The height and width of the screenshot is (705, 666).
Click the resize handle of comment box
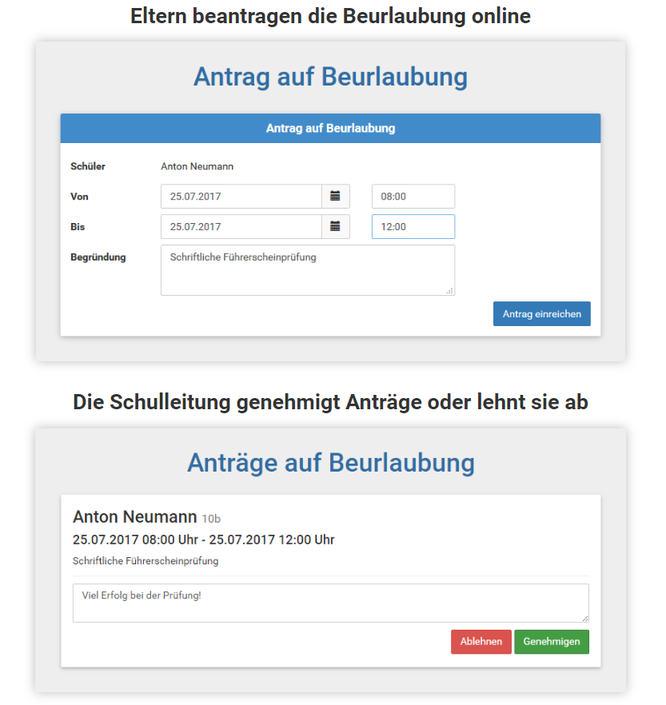[x=584, y=618]
